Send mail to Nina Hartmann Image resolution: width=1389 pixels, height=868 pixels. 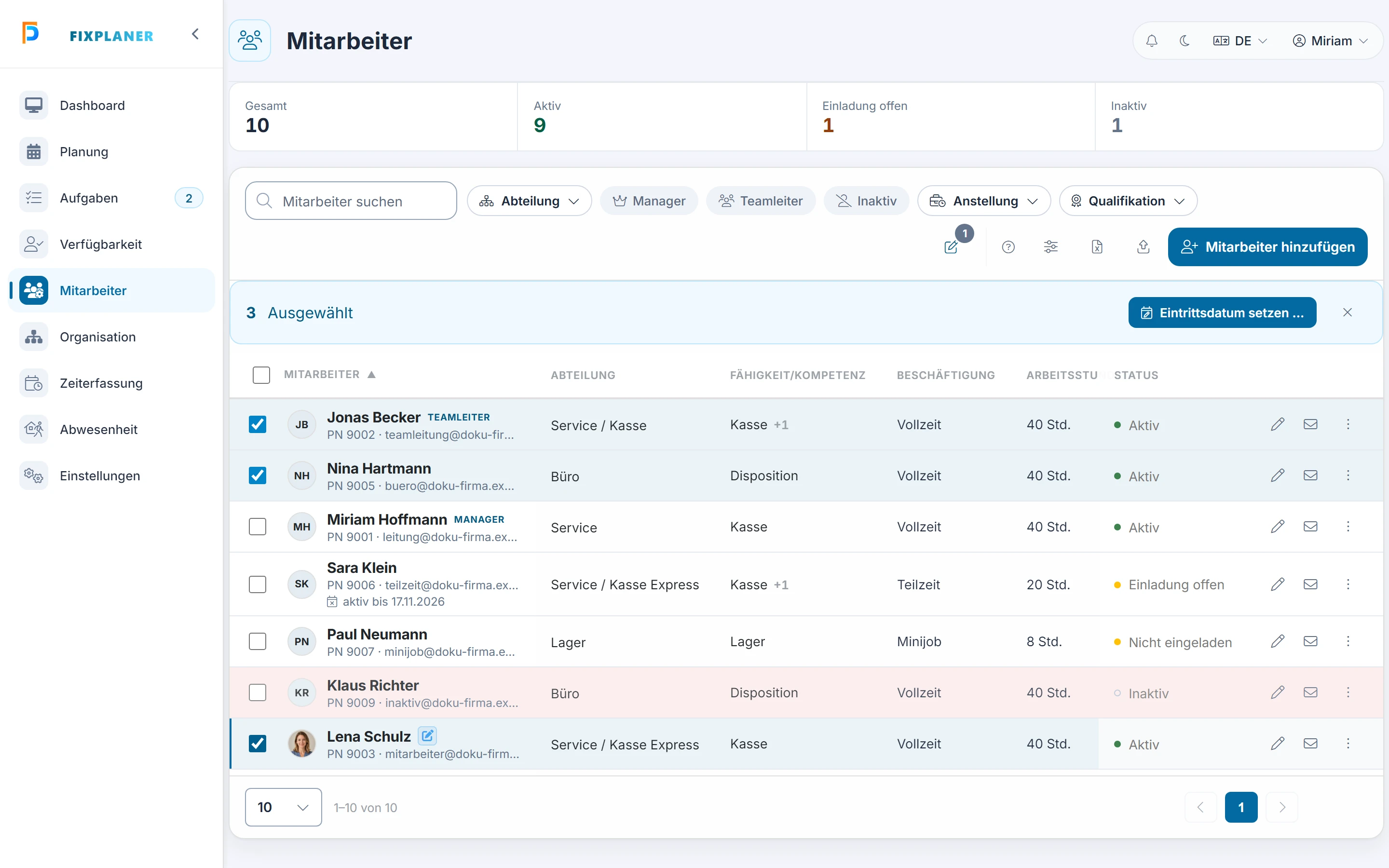click(1310, 475)
